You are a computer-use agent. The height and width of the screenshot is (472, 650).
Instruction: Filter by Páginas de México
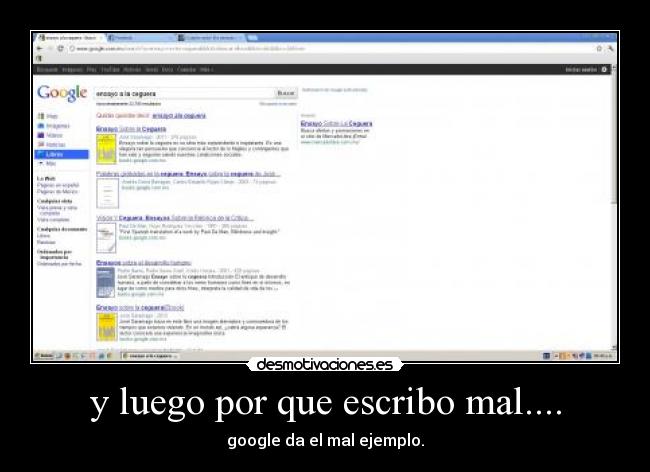pos(57,191)
